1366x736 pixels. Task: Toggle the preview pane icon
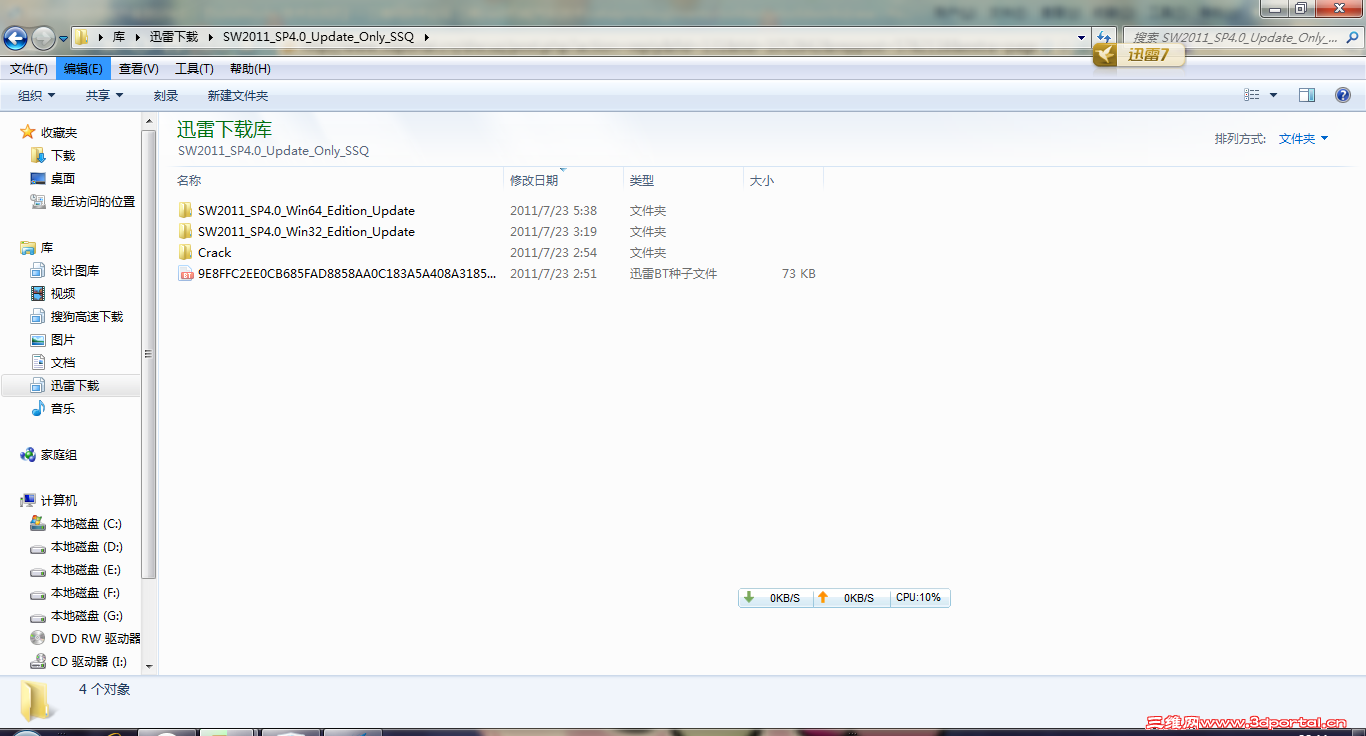click(1307, 95)
